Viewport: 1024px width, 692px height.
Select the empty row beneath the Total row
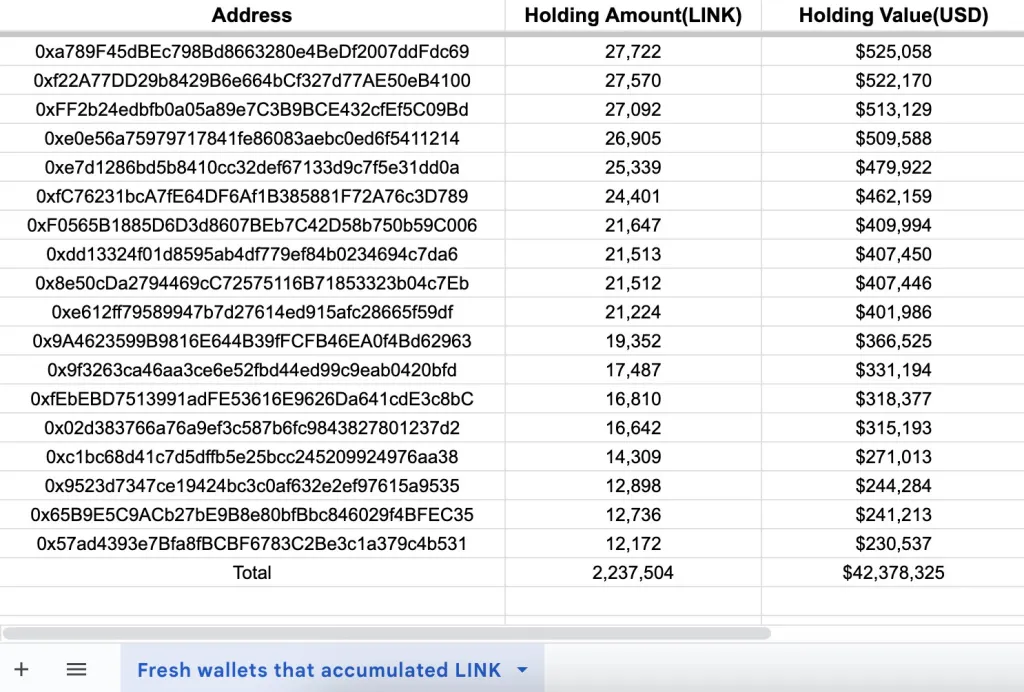tap(251, 601)
